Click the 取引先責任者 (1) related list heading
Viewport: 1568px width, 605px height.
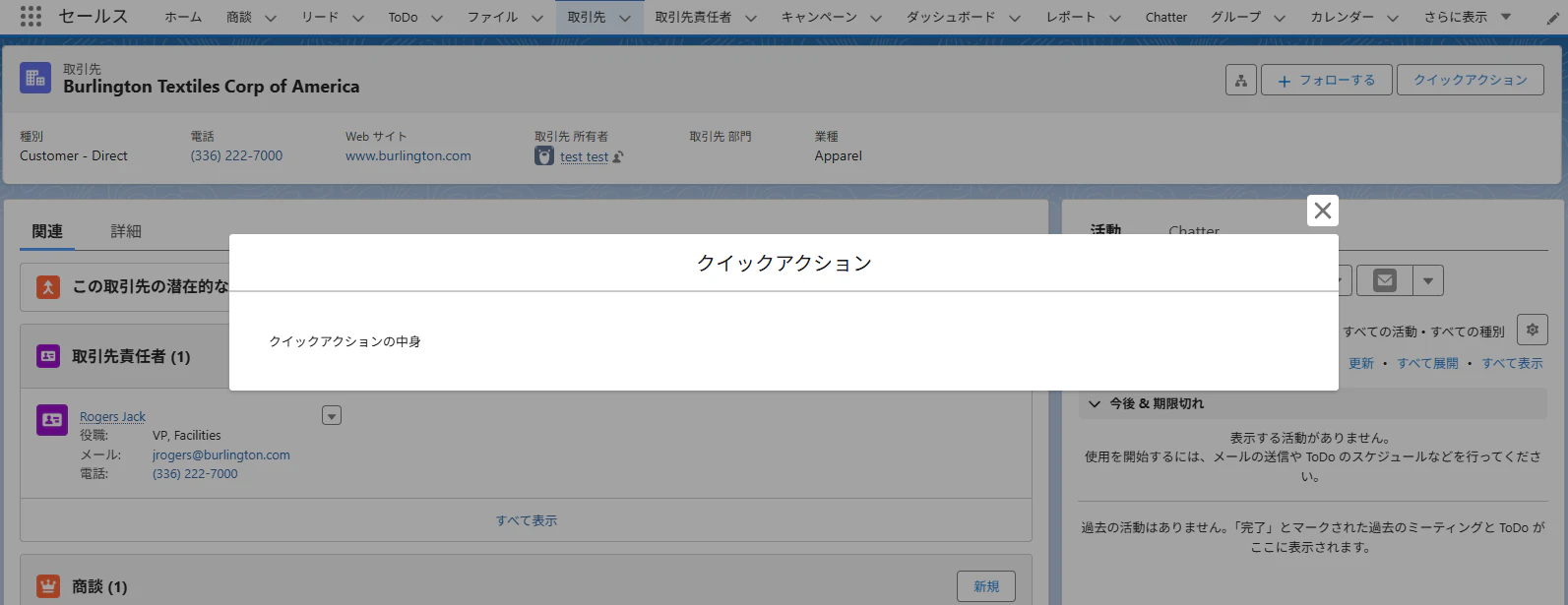tap(131, 356)
